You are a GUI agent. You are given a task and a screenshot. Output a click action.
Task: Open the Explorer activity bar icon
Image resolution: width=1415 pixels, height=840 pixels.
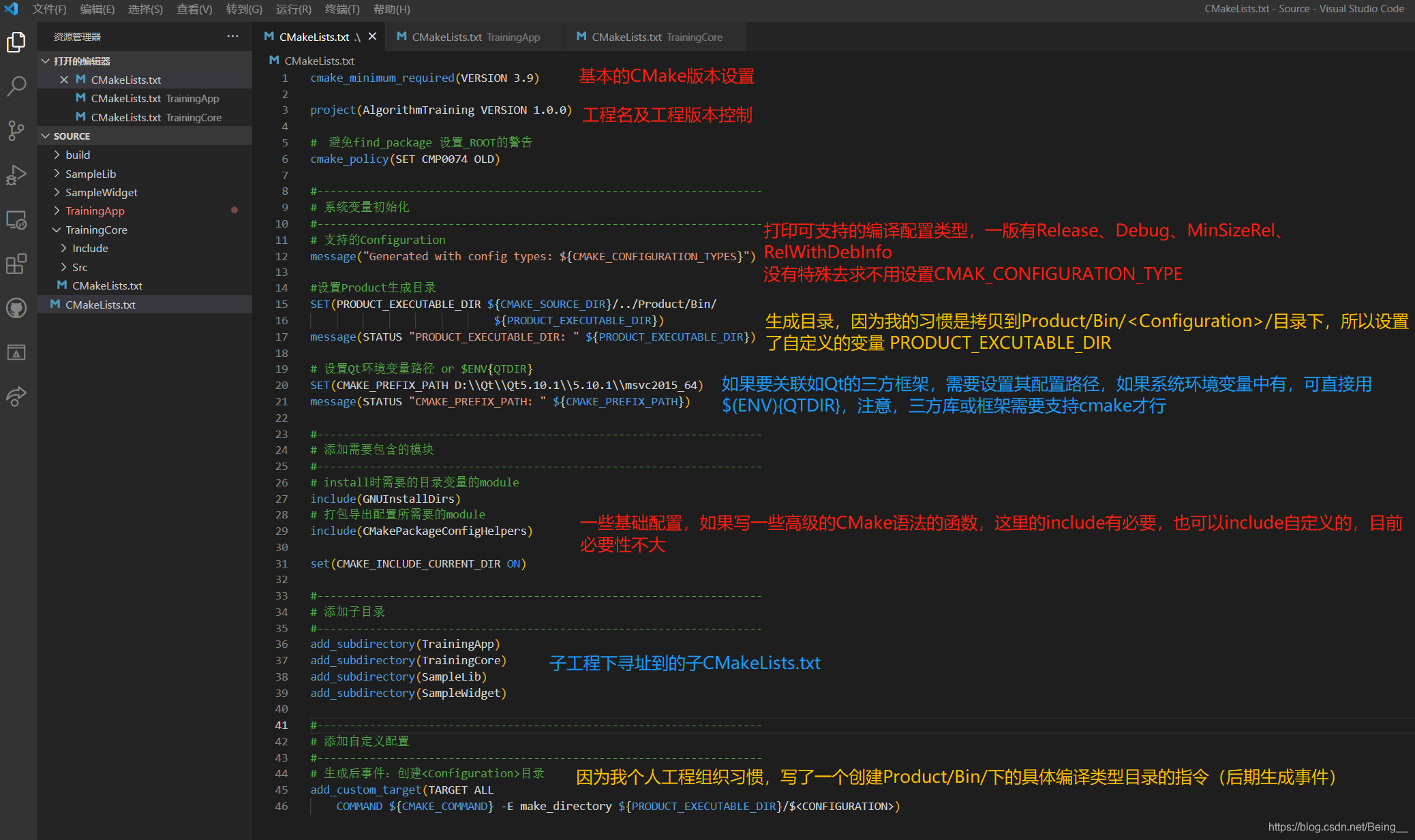[16, 42]
